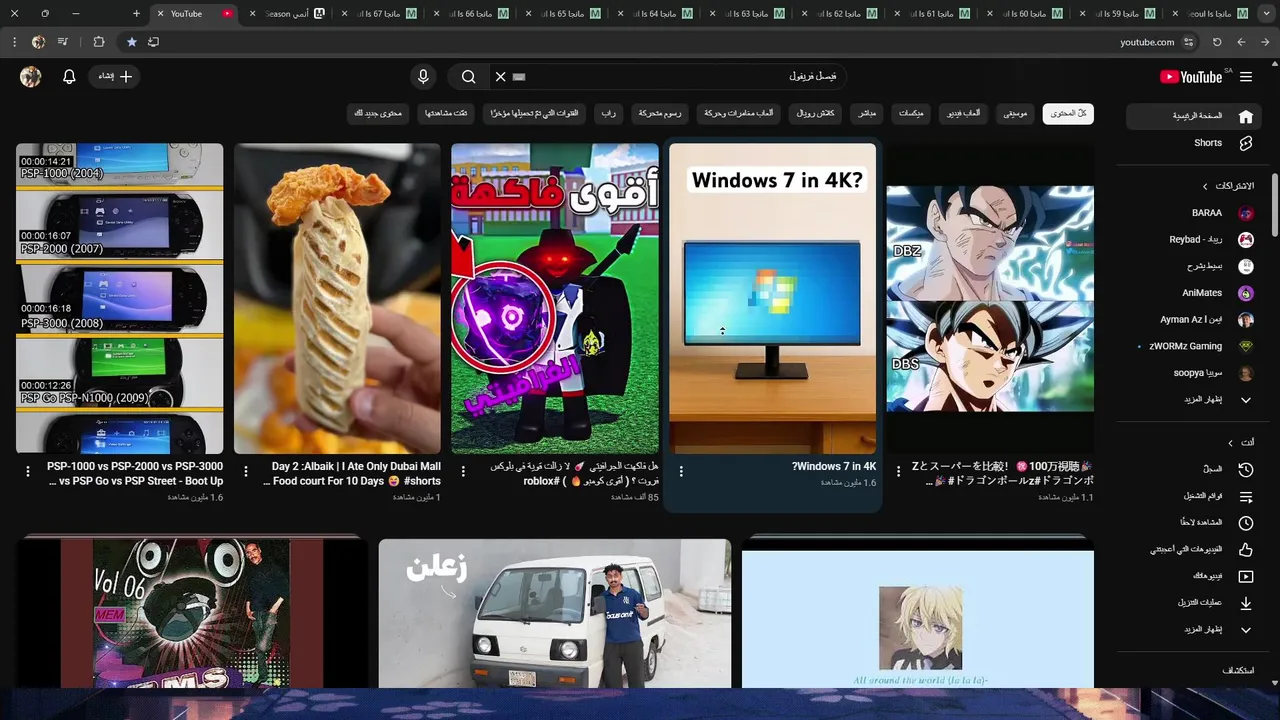Open options for Albaik Day 2 video
The image size is (1280, 720).
tap(246, 471)
